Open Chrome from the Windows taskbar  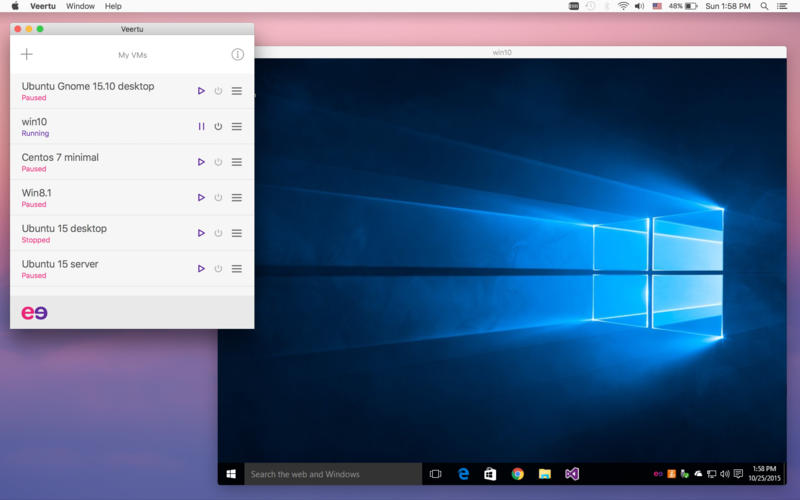[518, 474]
